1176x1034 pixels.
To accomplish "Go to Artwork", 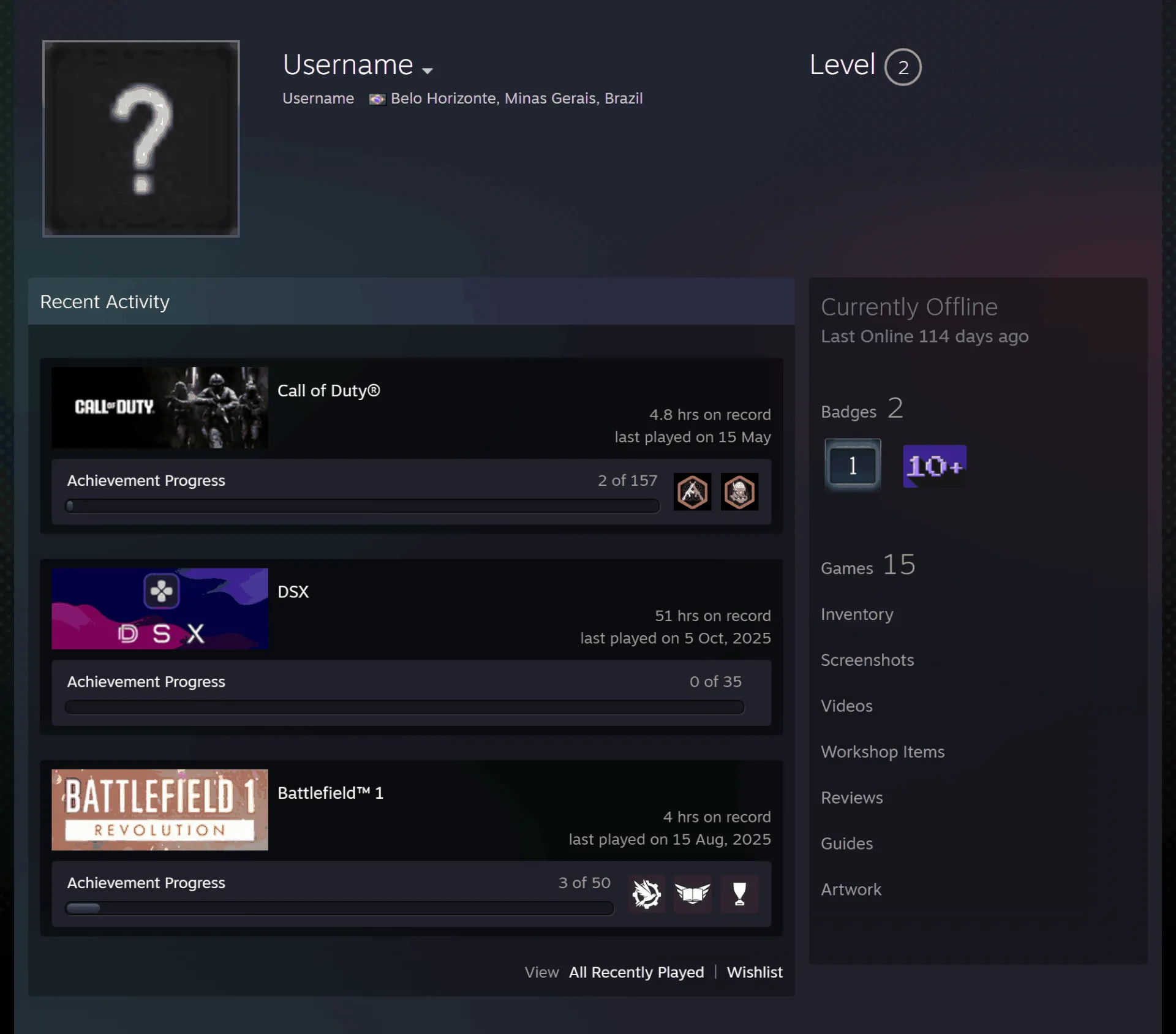I will pyautogui.click(x=851, y=889).
